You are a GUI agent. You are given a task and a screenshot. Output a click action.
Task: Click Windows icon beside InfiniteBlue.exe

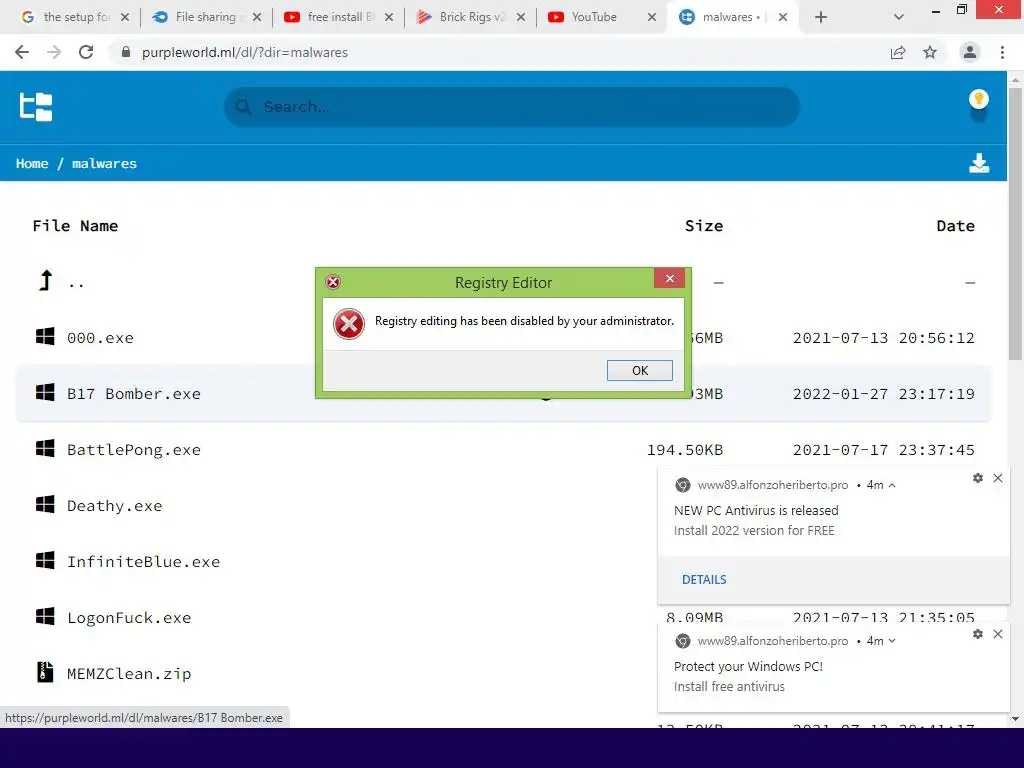click(45, 560)
